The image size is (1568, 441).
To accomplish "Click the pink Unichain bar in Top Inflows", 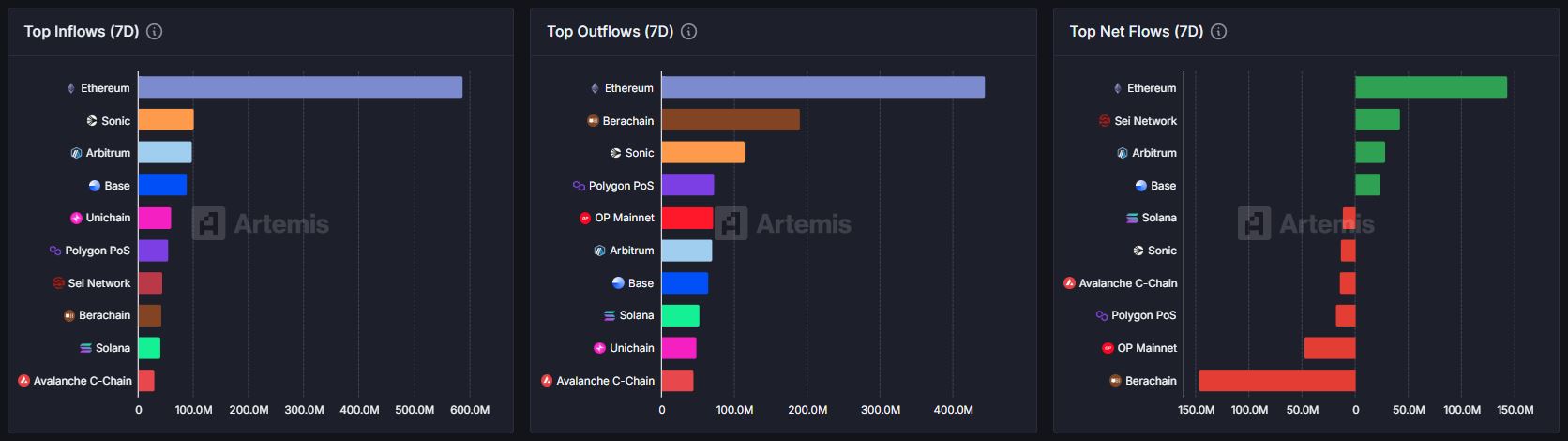I will coord(155,218).
